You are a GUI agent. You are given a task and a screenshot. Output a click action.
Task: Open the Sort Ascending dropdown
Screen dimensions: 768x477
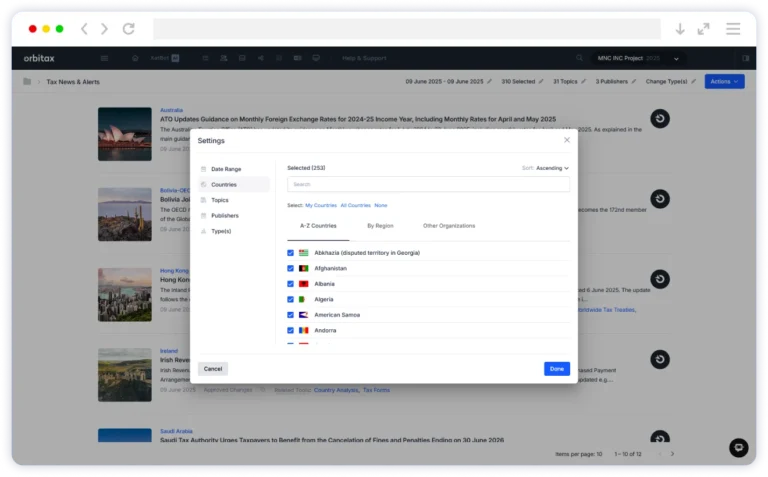(x=551, y=168)
